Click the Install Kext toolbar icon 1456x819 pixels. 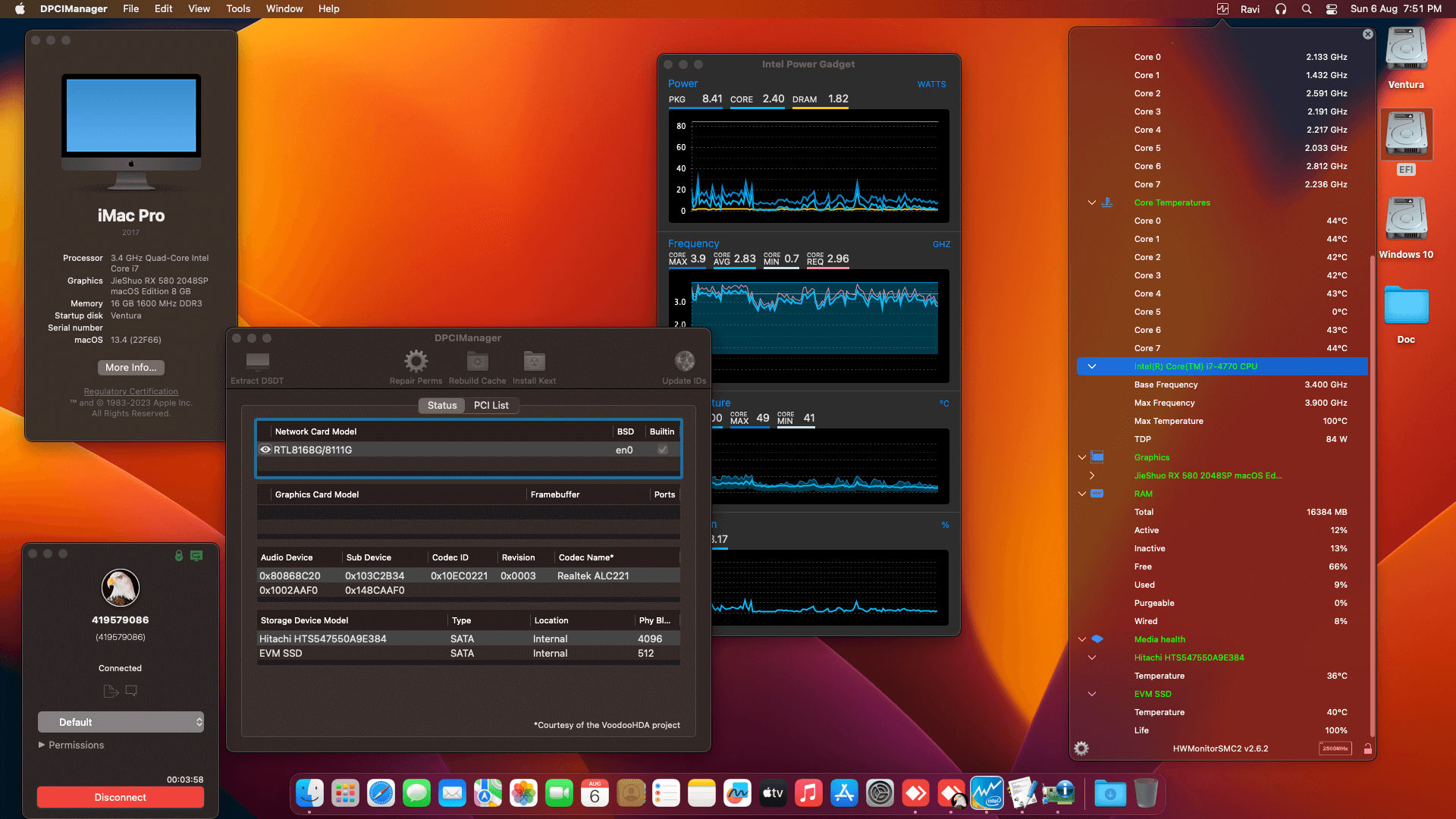coord(534,361)
